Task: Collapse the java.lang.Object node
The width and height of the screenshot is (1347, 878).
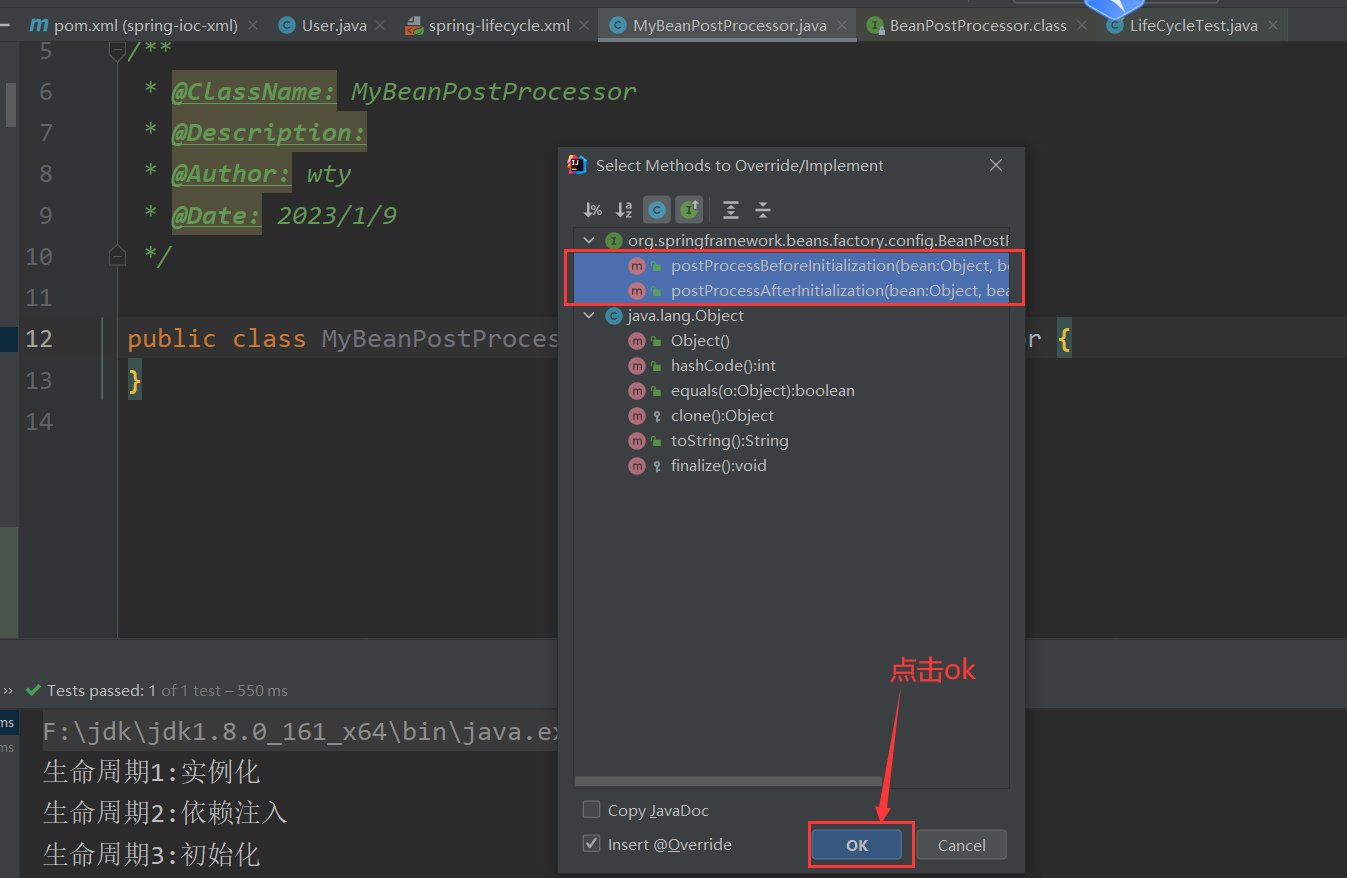Action: (589, 316)
